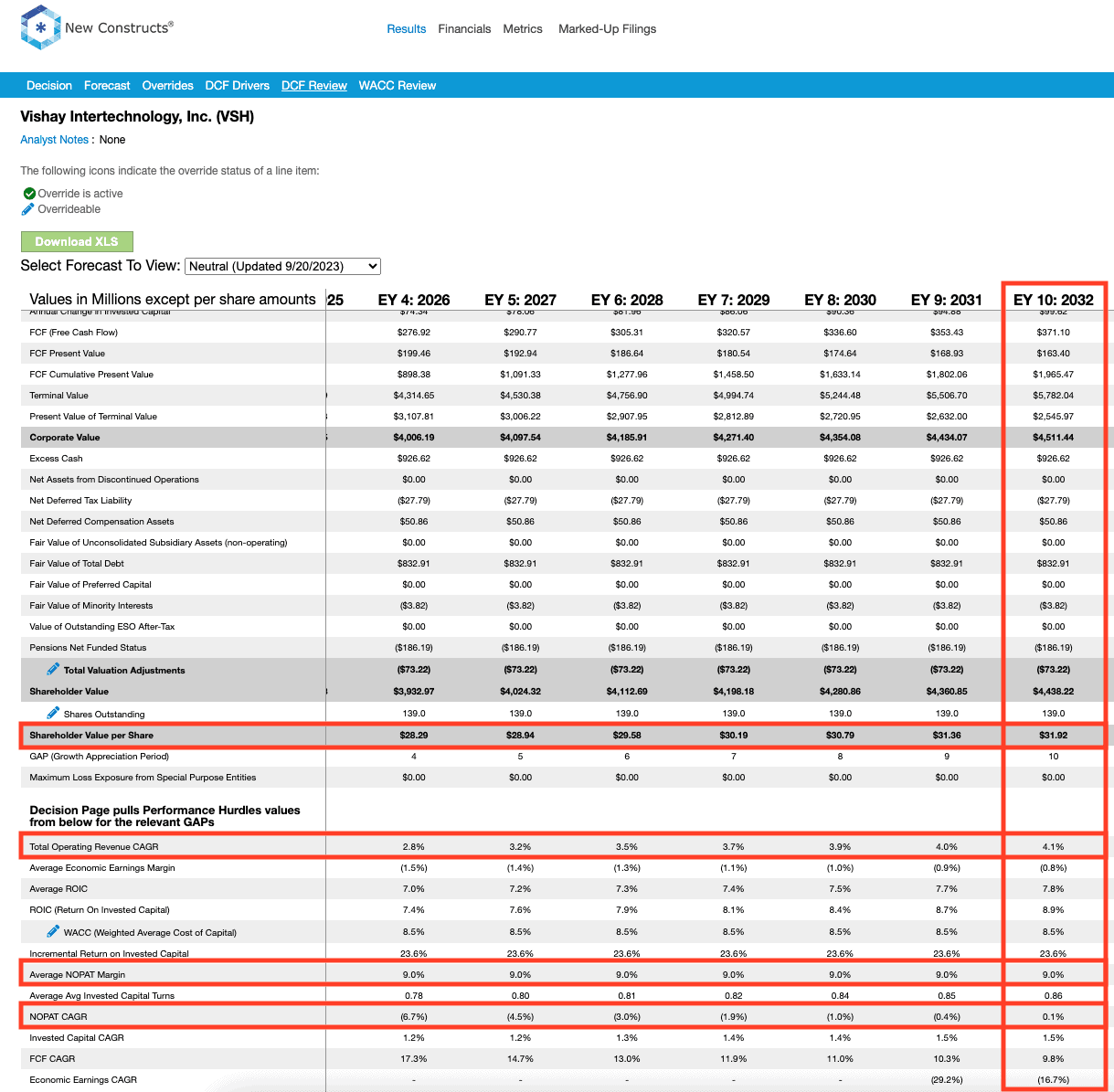Click the GAP (Growth Appreciation Period) label
Screen dimensions: 1114x1092
tap(99, 757)
